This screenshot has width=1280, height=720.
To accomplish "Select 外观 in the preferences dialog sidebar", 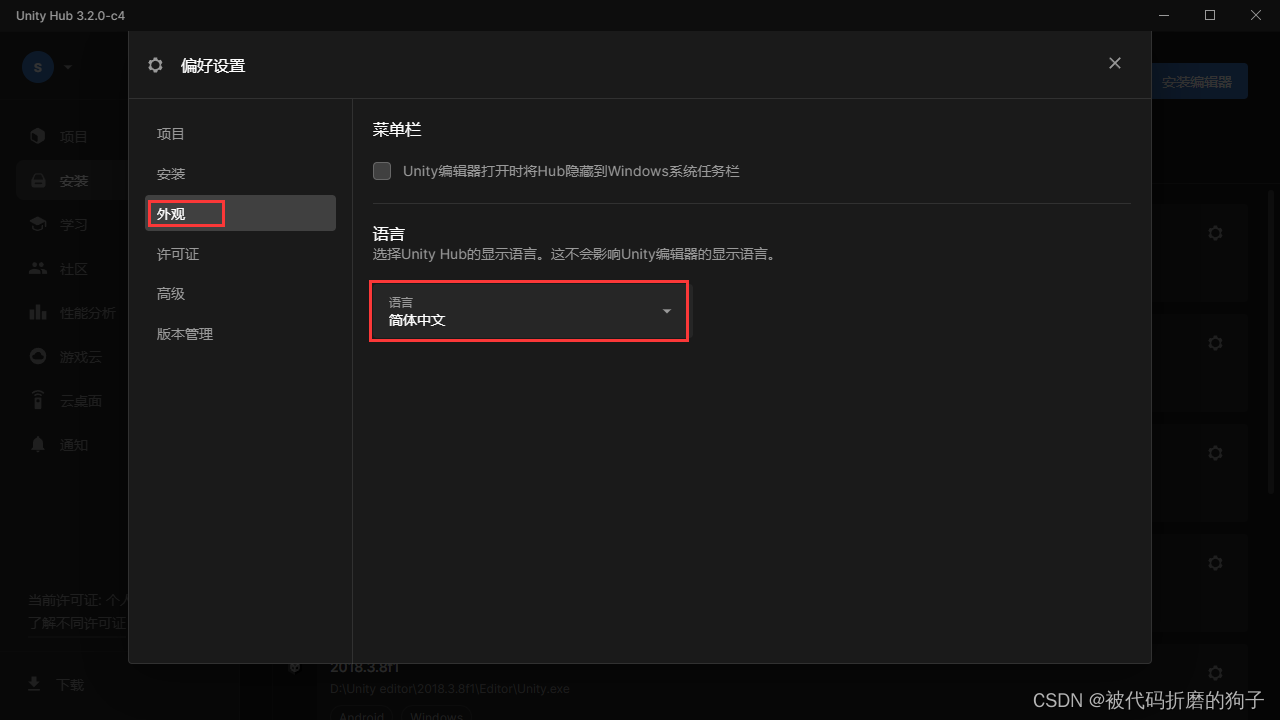I will pyautogui.click(x=240, y=214).
